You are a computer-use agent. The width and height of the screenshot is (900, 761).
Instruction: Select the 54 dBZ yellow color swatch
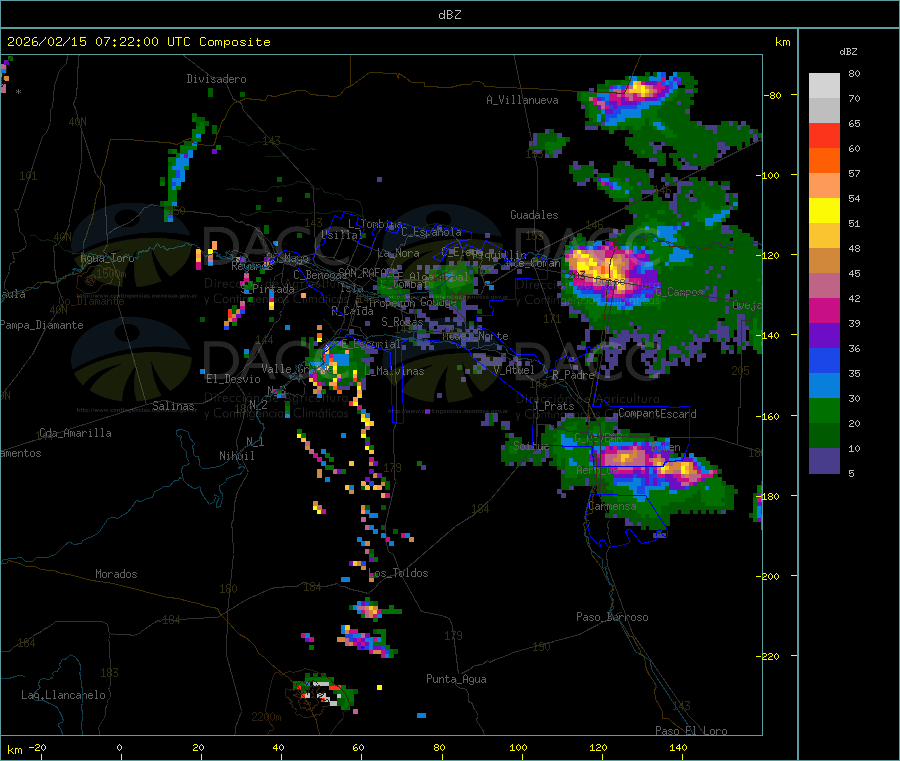[x=824, y=211]
